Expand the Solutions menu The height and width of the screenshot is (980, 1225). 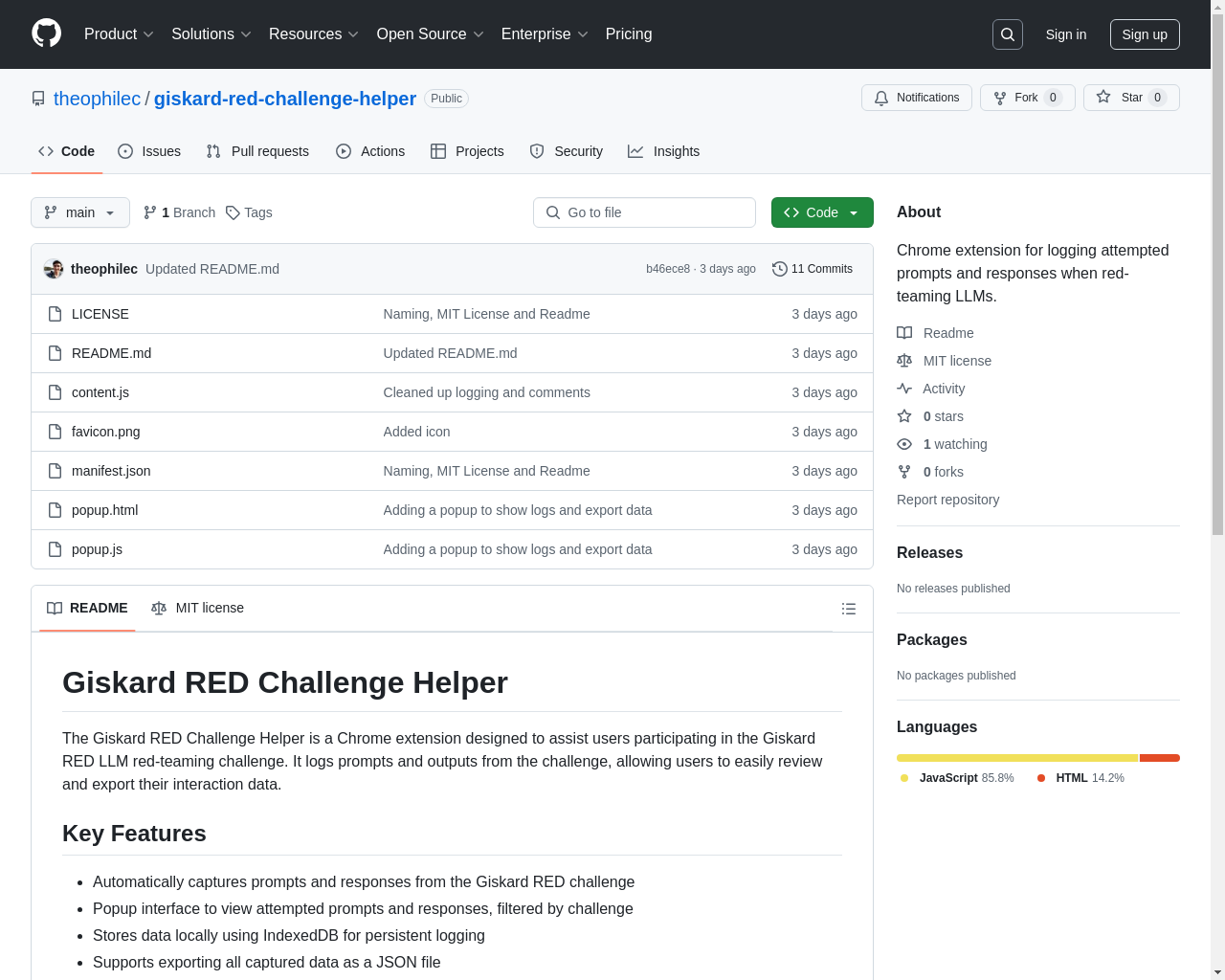212,34
